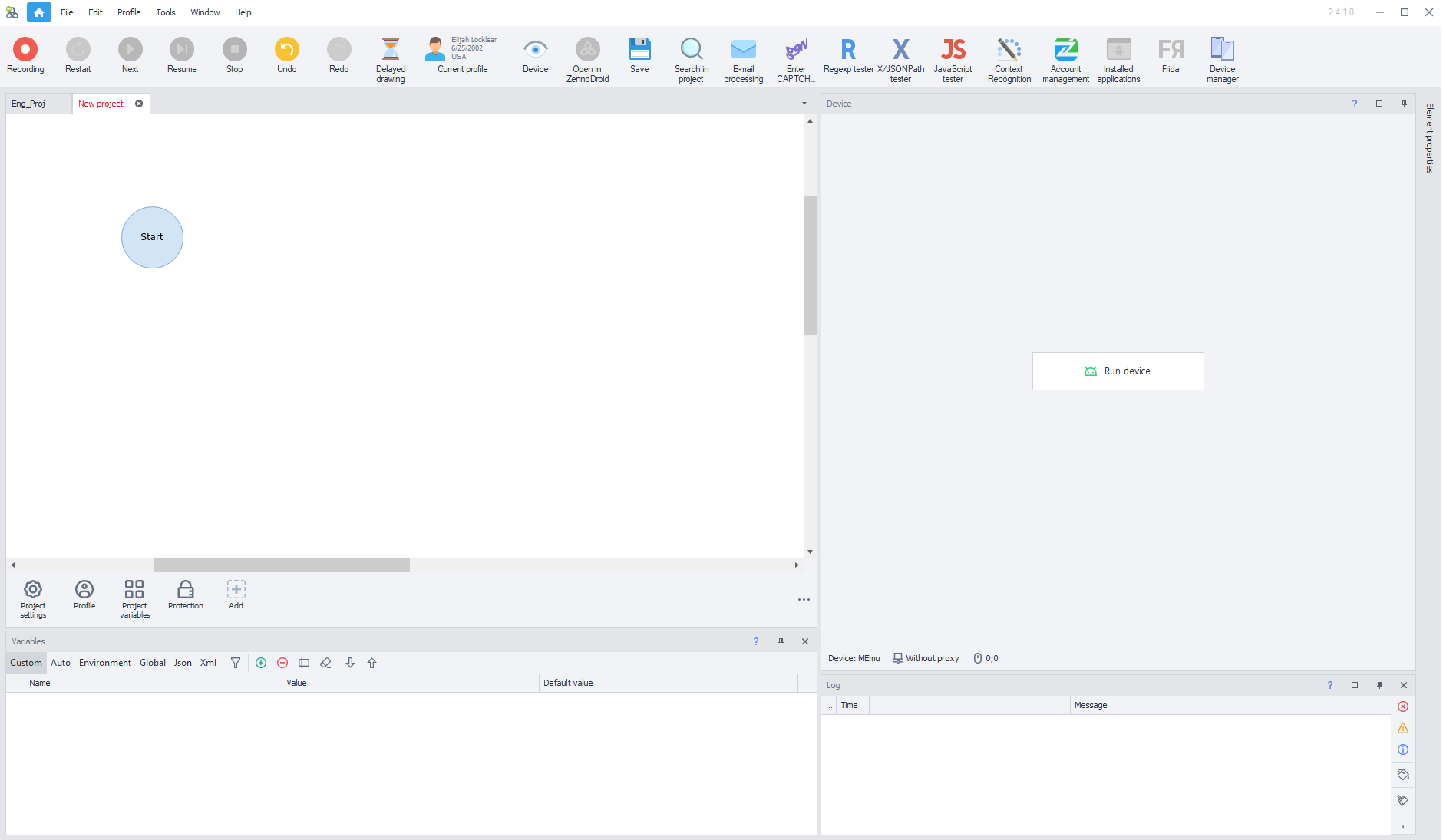
Task: Click the canvas horizontal scrollbar thumb
Action: (281, 565)
